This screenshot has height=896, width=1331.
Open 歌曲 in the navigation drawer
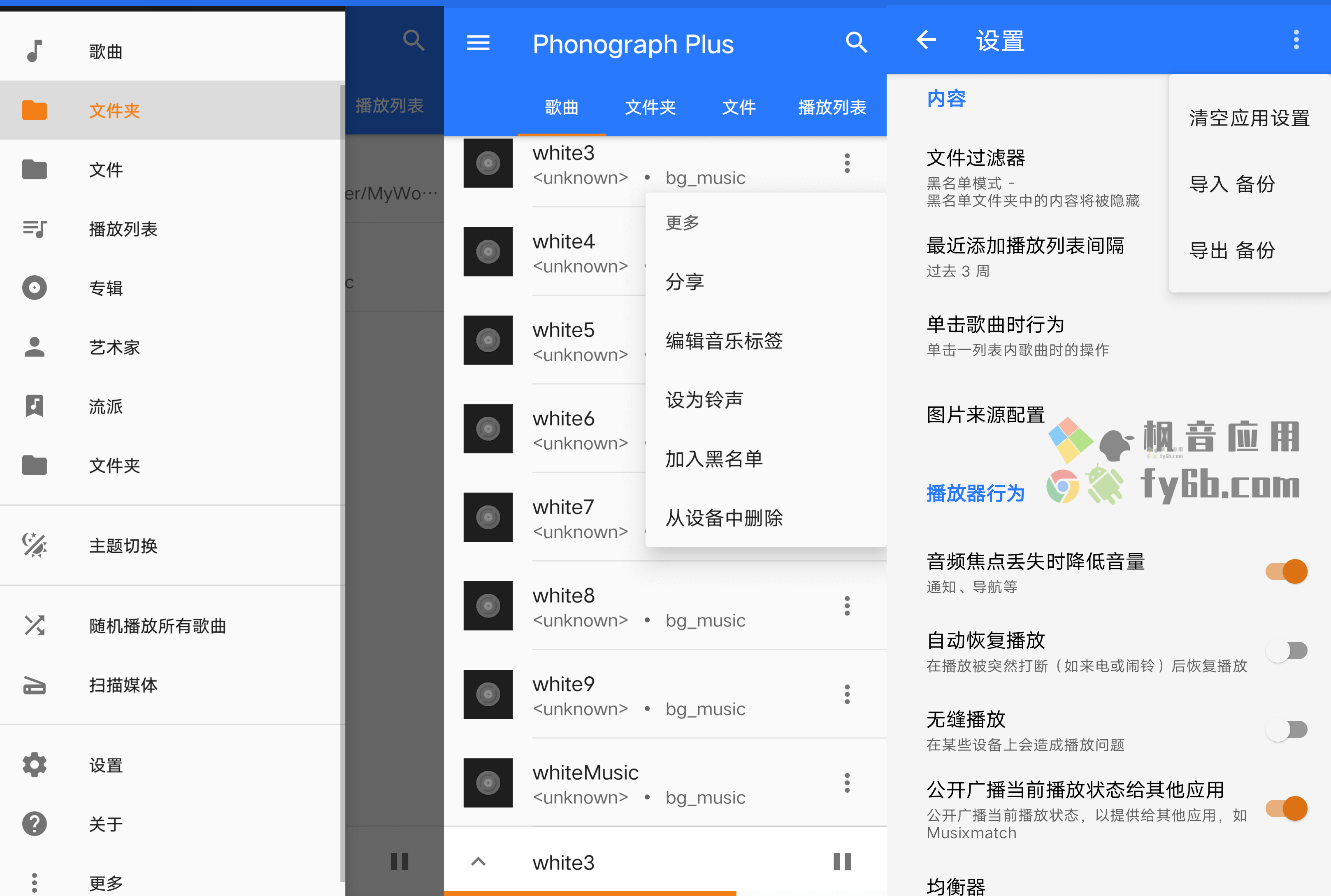pos(172,51)
